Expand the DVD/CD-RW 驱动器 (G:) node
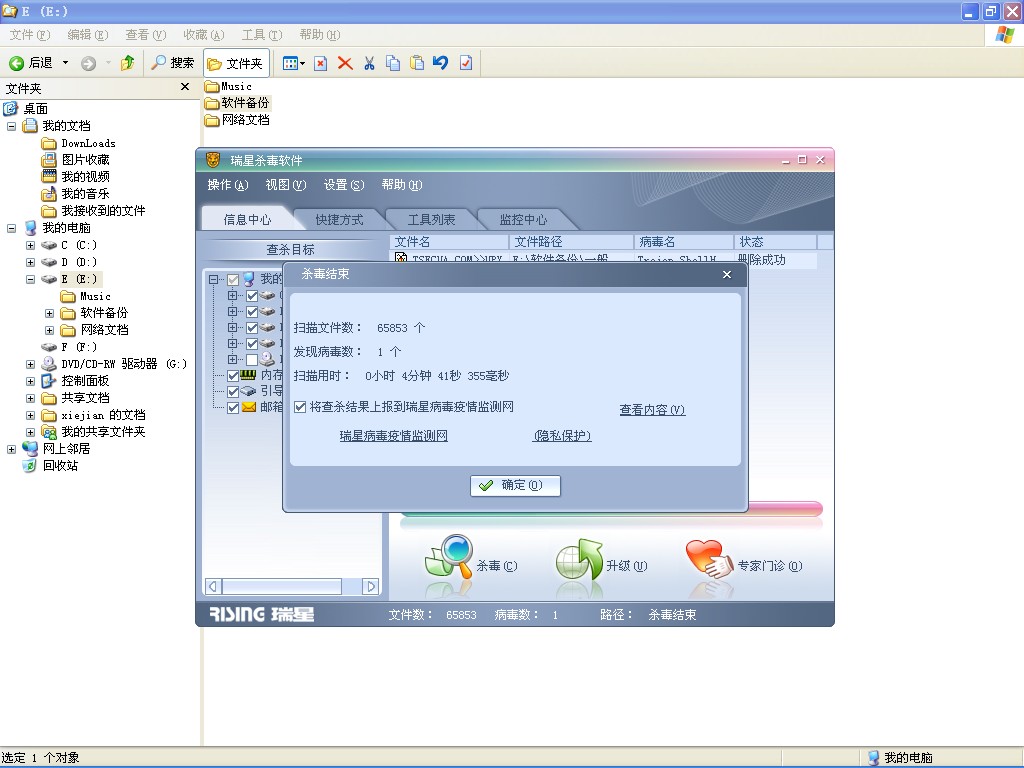1024x768 pixels. (x=30, y=364)
